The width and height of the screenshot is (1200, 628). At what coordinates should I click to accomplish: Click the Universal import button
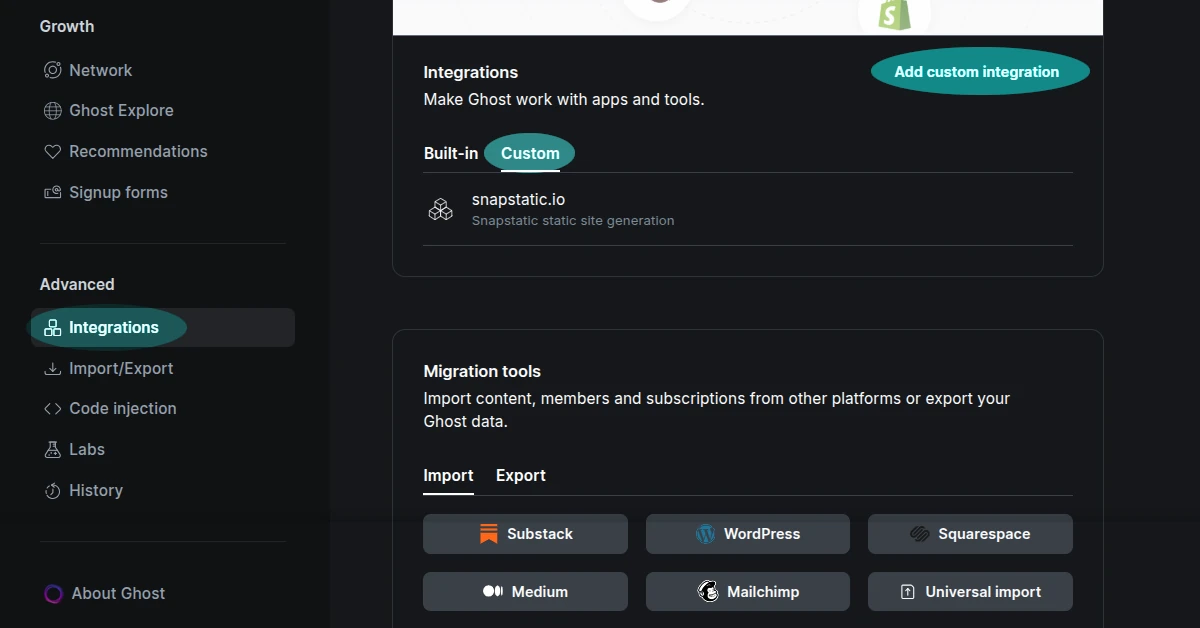[969, 591]
